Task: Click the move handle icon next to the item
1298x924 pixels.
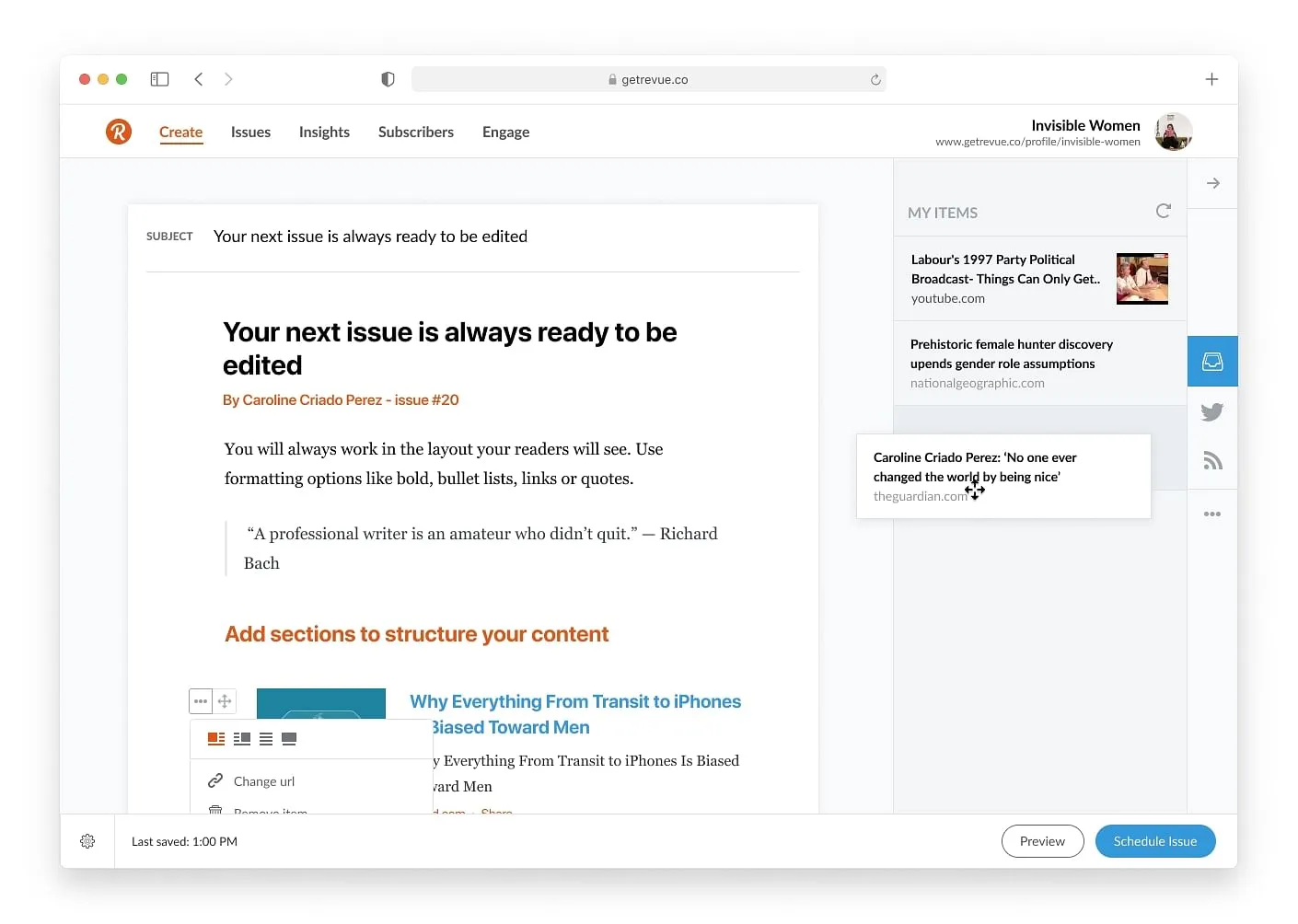Action: coord(225,701)
